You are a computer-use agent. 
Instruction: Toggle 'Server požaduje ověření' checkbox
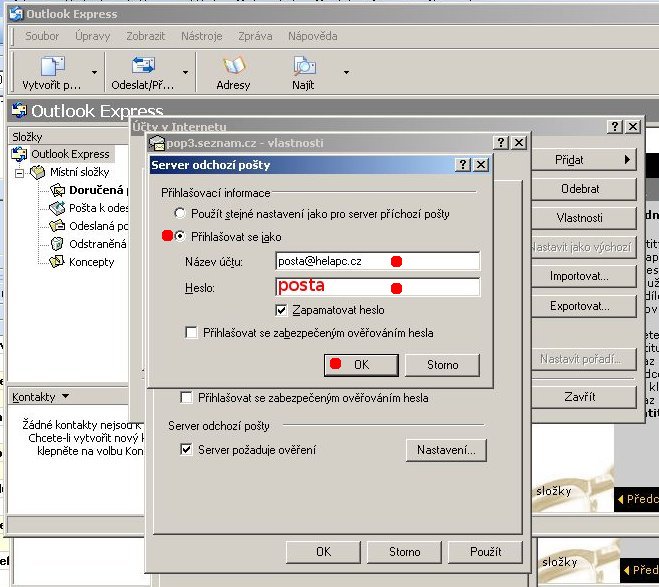[186, 450]
